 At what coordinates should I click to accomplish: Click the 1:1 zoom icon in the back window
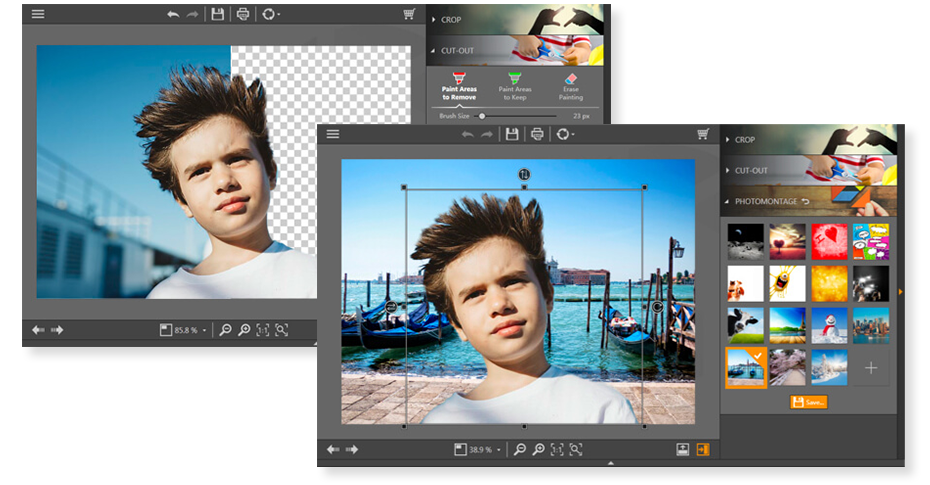click(263, 330)
